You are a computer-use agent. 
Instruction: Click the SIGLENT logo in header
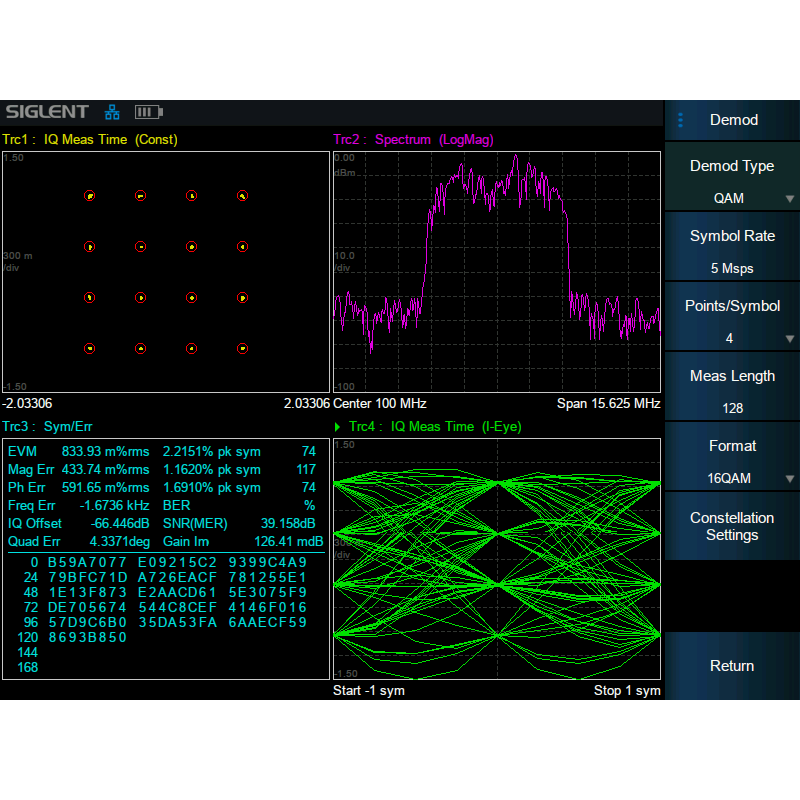(47, 112)
